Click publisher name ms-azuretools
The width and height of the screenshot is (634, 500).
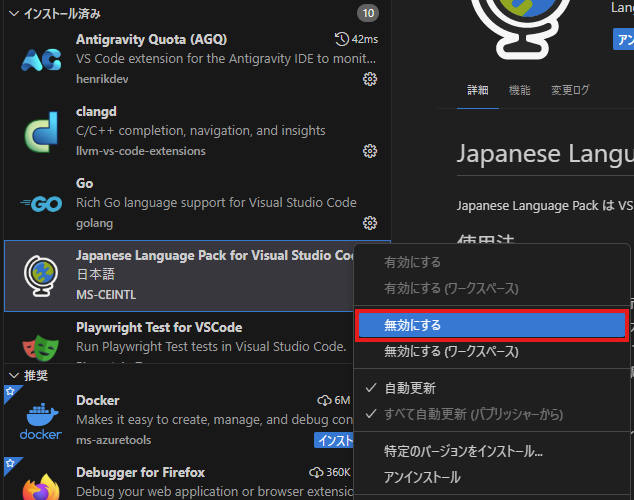114,440
